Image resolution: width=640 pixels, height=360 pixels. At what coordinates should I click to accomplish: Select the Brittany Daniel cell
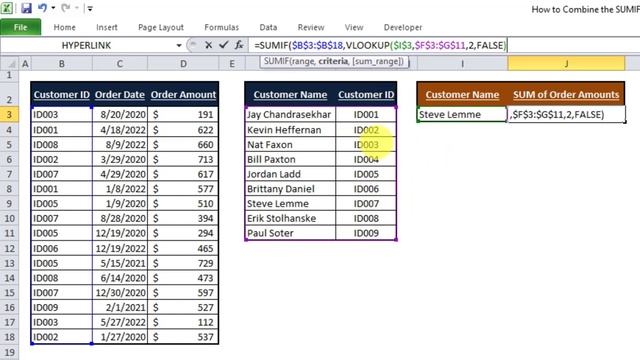coord(290,189)
